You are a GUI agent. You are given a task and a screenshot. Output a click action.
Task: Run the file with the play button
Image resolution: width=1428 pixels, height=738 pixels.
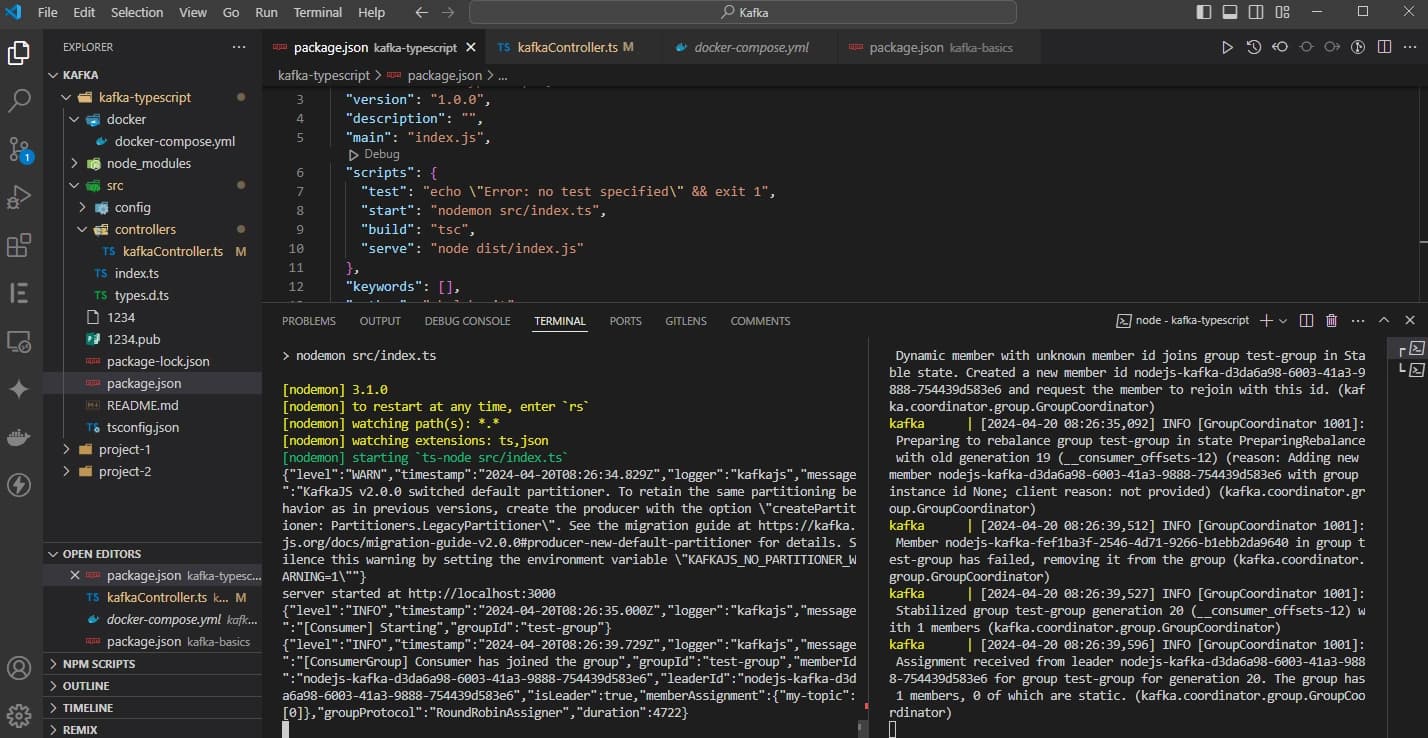[1227, 47]
